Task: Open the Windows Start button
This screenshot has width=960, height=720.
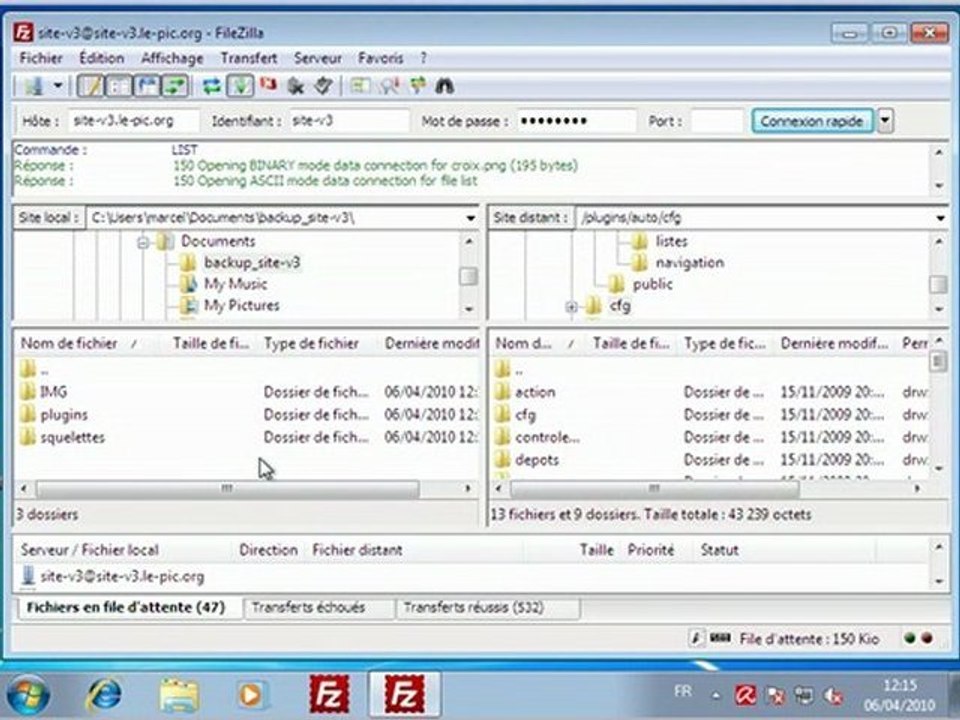Action: [28, 696]
